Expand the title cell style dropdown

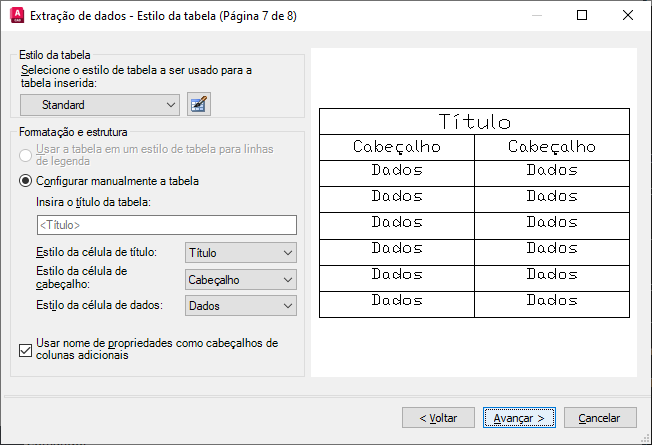[x=241, y=253]
